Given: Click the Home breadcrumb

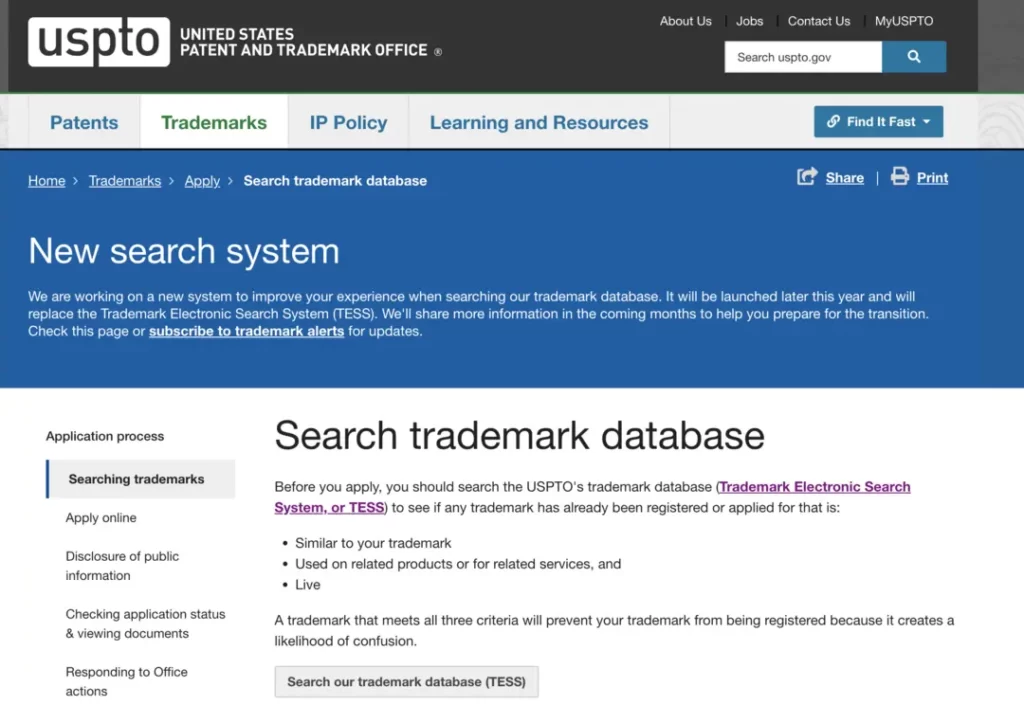Looking at the screenshot, I should point(46,181).
